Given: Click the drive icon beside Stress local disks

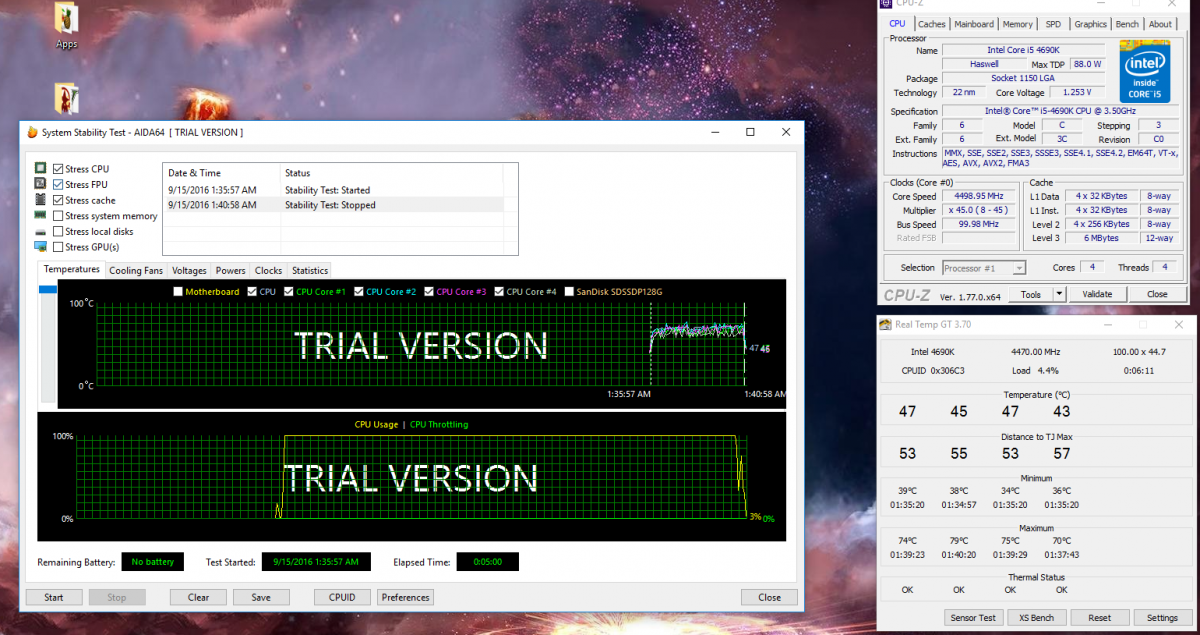Looking at the screenshot, I should pos(41,231).
